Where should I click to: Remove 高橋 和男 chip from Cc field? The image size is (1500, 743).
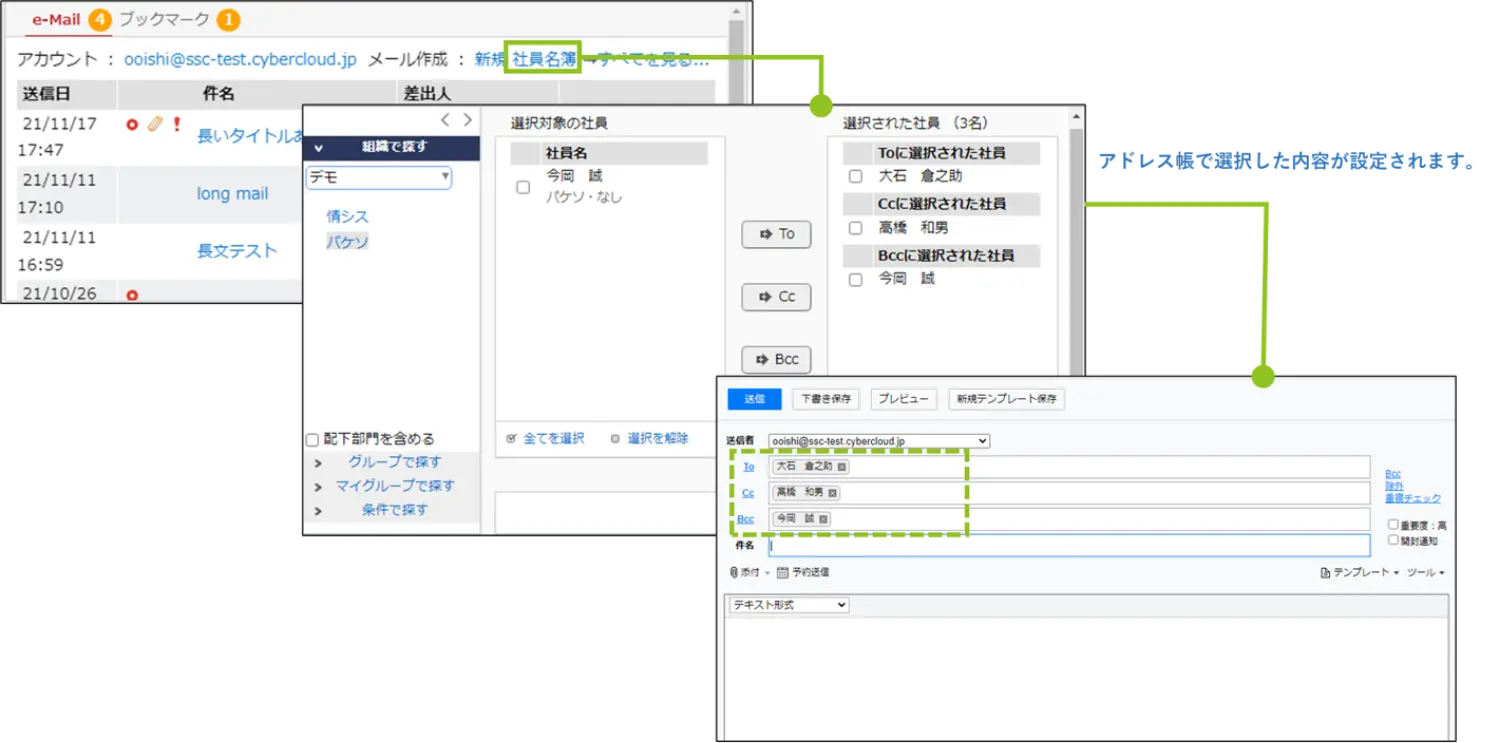tap(833, 493)
